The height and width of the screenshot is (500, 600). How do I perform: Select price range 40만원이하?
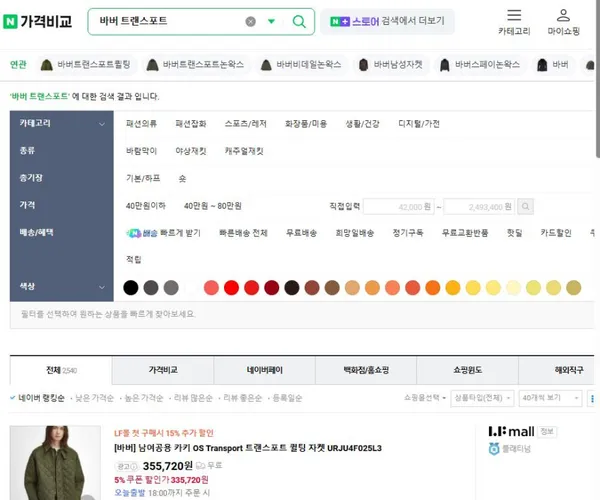click(145, 206)
